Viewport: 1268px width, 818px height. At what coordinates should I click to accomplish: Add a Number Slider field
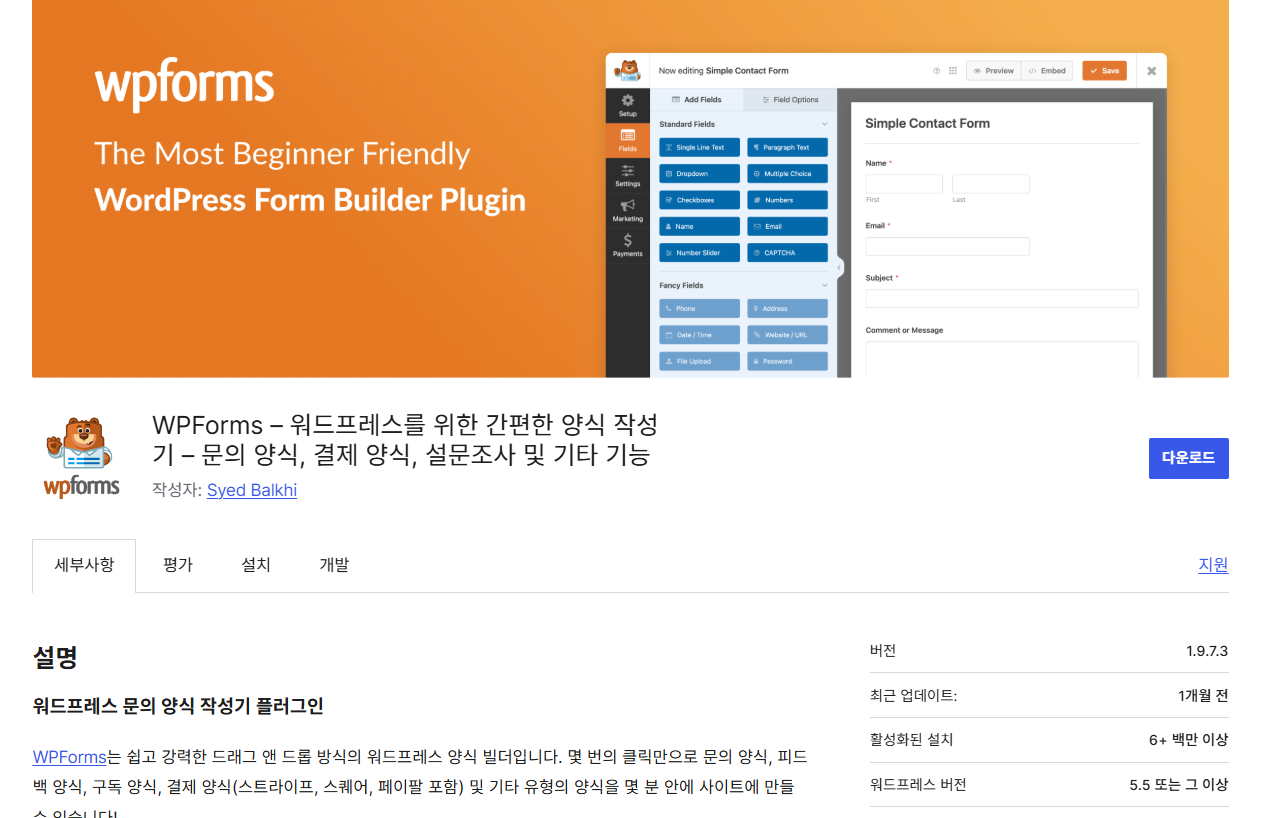(x=700, y=253)
